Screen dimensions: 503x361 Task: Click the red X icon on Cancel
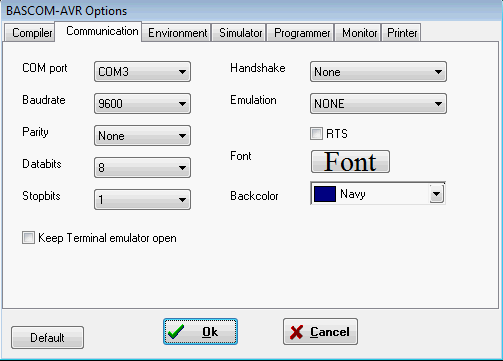(x=296, y=332)
